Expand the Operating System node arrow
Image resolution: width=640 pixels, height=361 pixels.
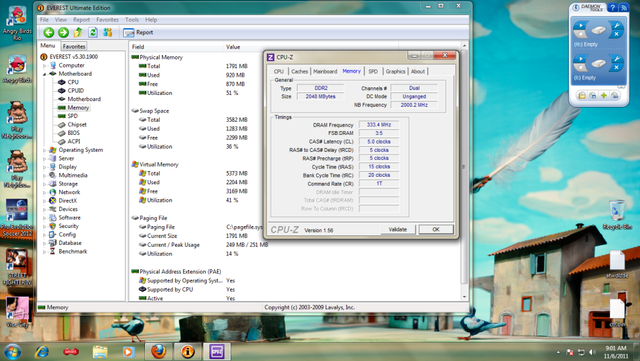pyautogui.click(x=44, y=150)
